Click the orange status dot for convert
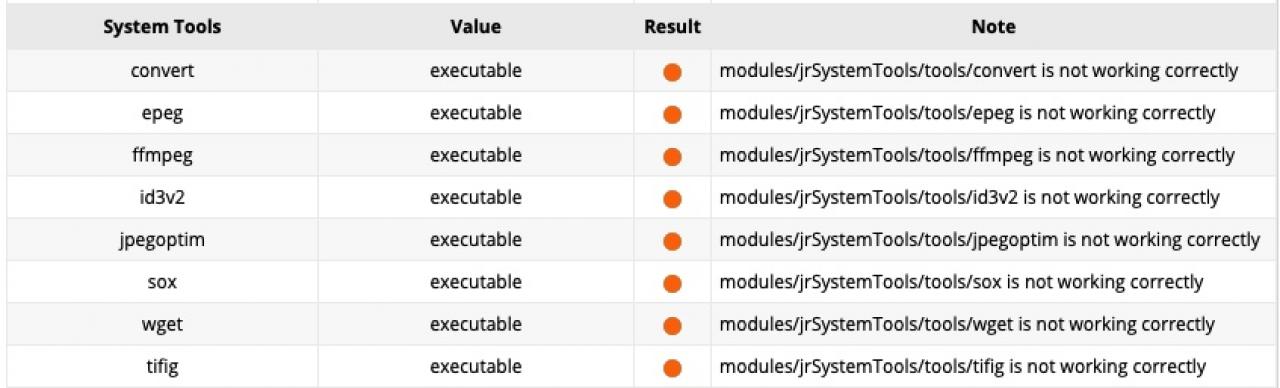 [x=672, y=73]
